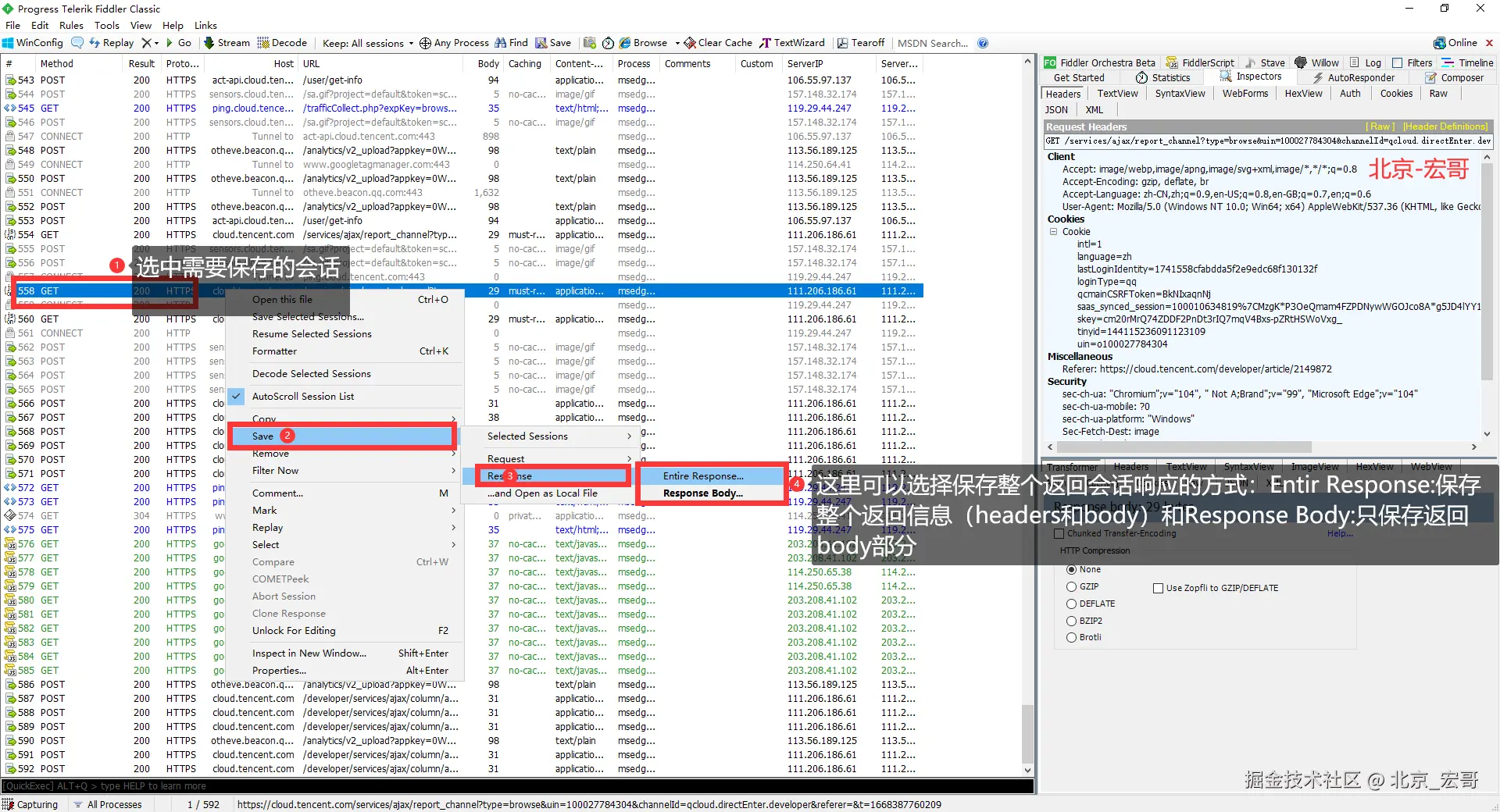The width and height of the screenshot is (1500, 812).
Task: Click the comment speech-bubble toolbar icon
Action: coord(77,43)
